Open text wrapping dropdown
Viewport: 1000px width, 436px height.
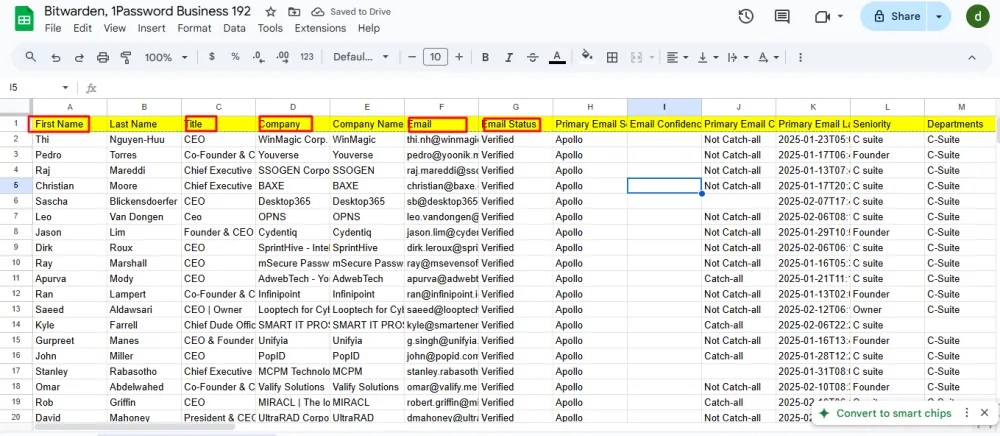(x=738, y=57)
